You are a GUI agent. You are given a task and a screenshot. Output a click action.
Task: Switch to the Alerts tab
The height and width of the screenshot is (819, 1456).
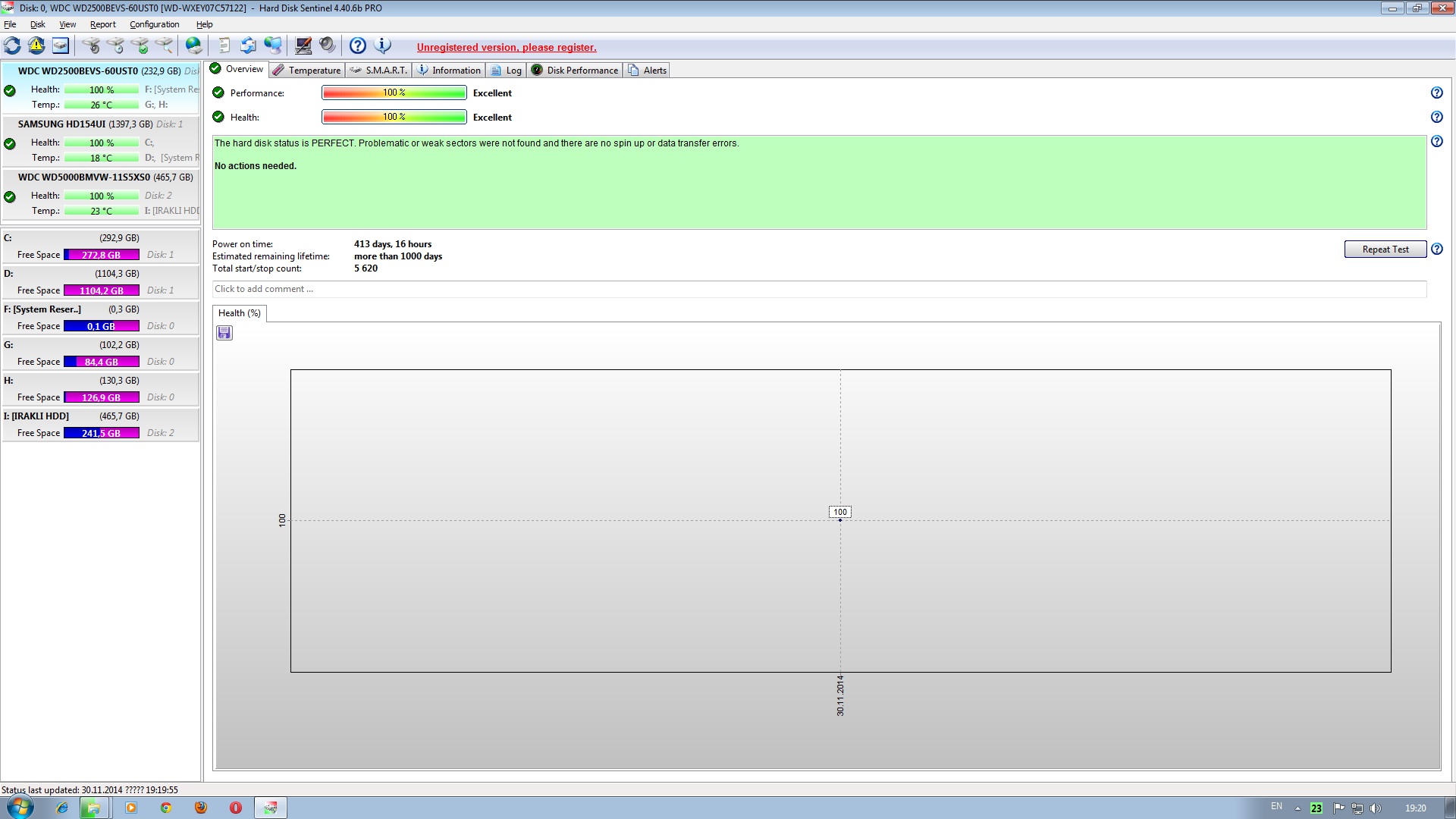click(648, 70)
